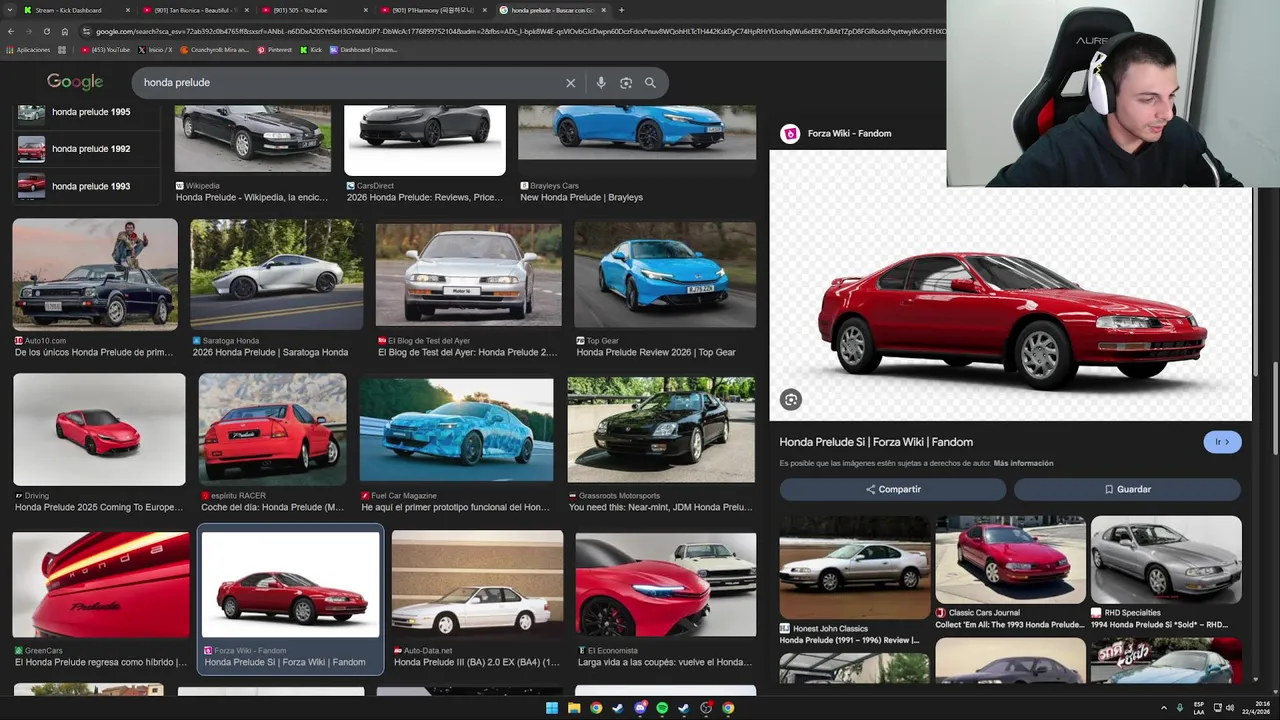
Task: Open the Auto-Data.net white Prelude thumbnail
Action: pos(477,585)
